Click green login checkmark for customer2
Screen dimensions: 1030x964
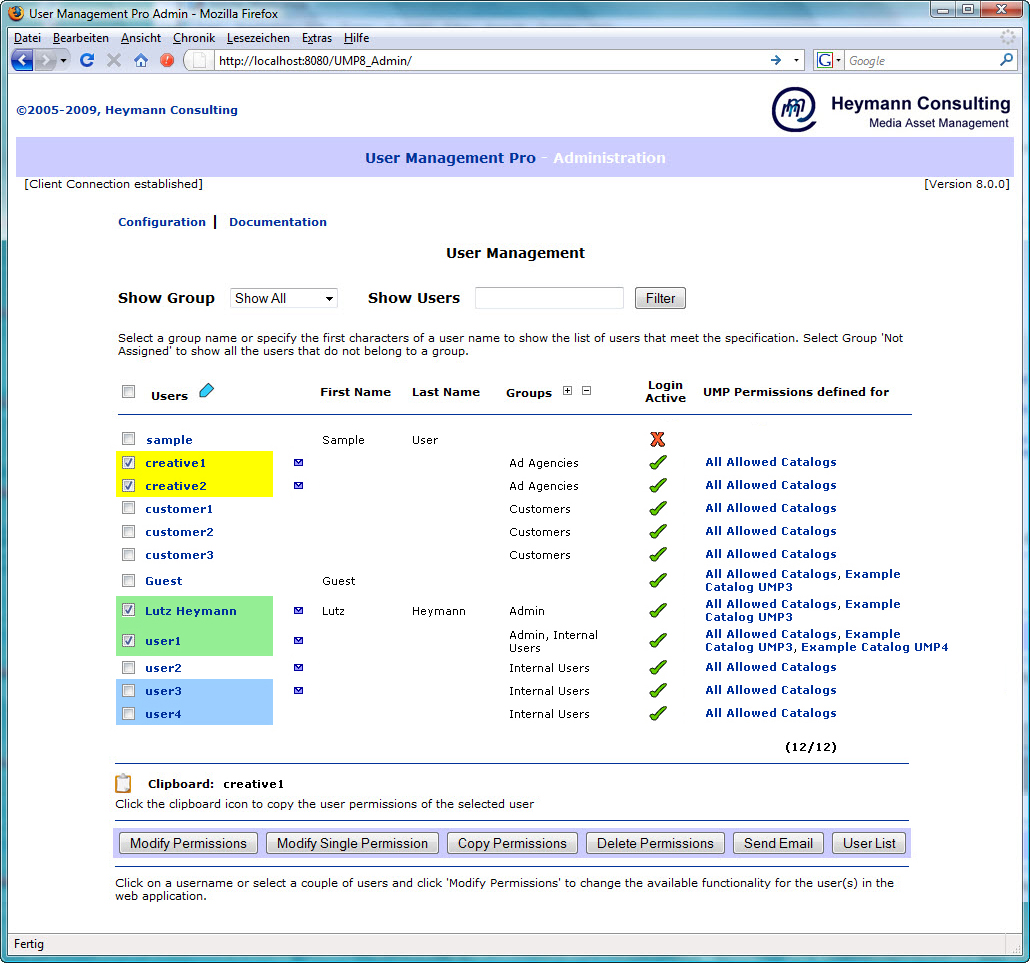(658, 531)
